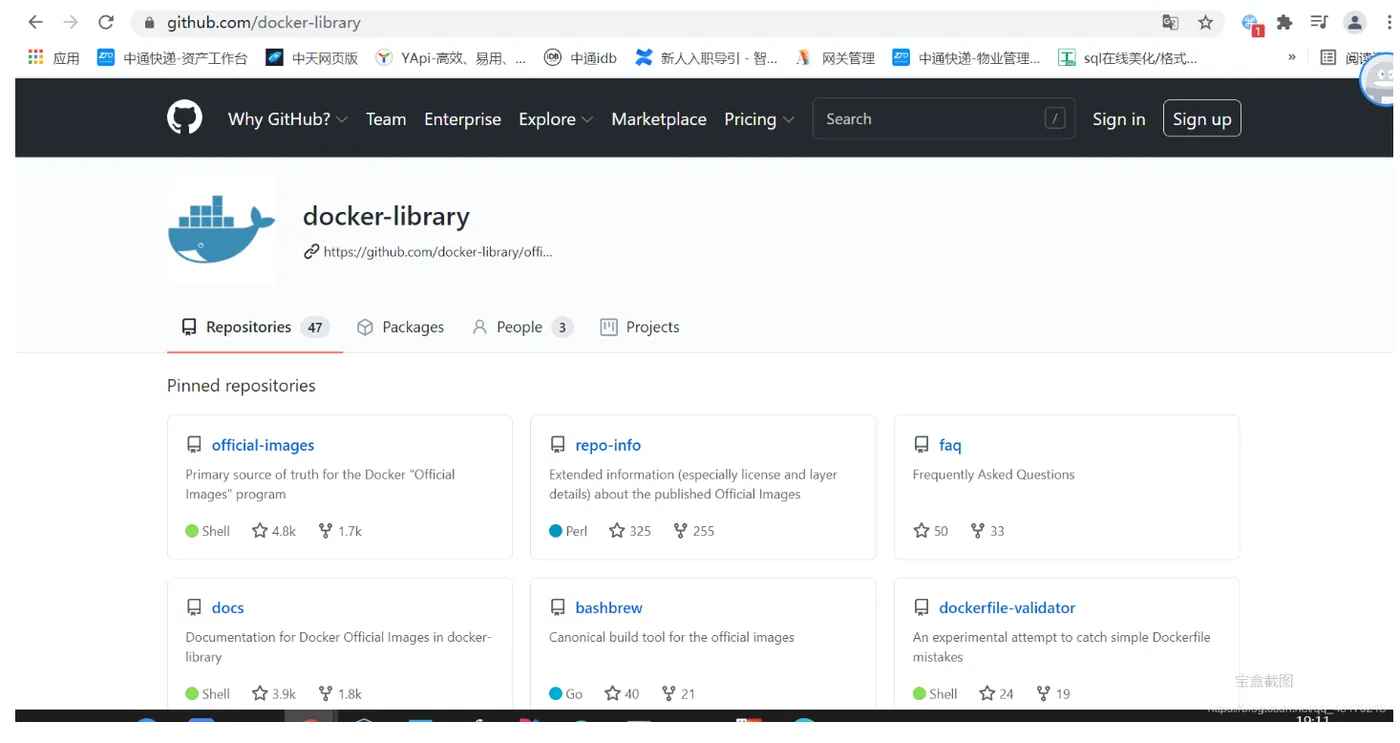Click the fork count 19 on dockerfile-validator
This screenshot has height=743, width=1400.
1053,694
